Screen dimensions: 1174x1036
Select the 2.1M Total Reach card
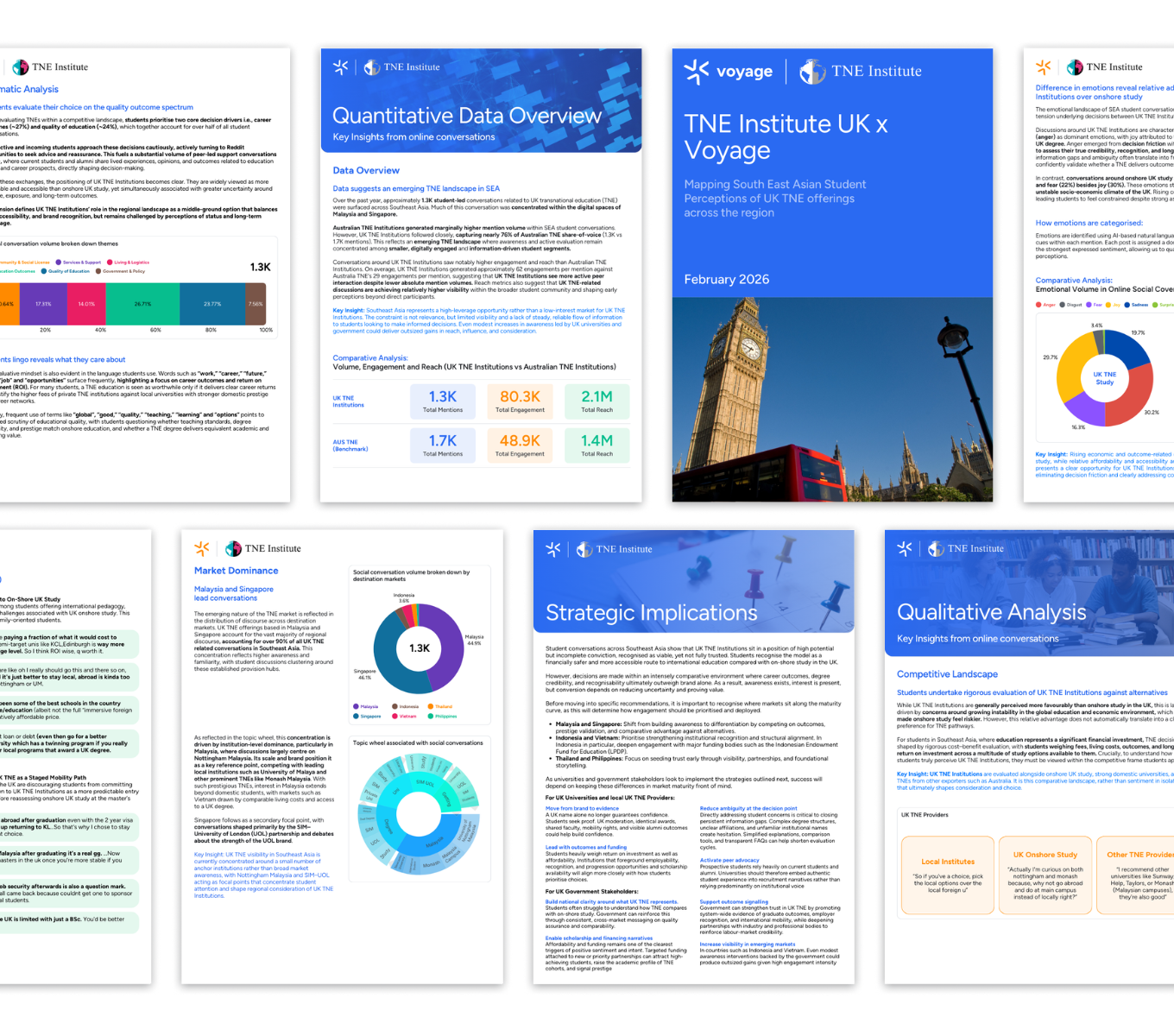pyautogui.click(x=596, y=401)
